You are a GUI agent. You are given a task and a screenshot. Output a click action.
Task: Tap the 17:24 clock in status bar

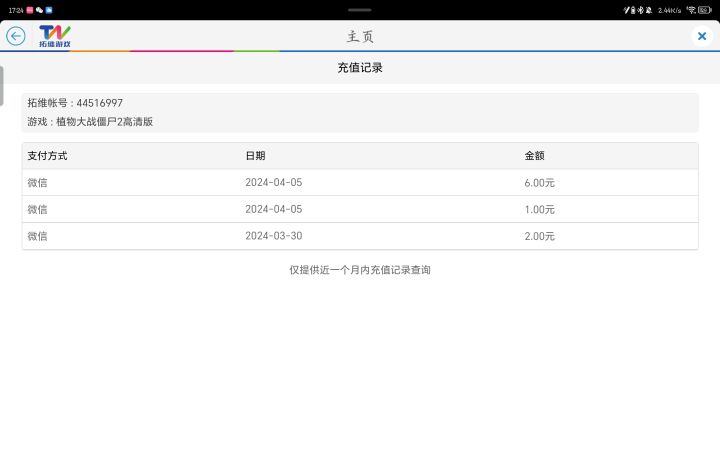click(x=16, y=10)
